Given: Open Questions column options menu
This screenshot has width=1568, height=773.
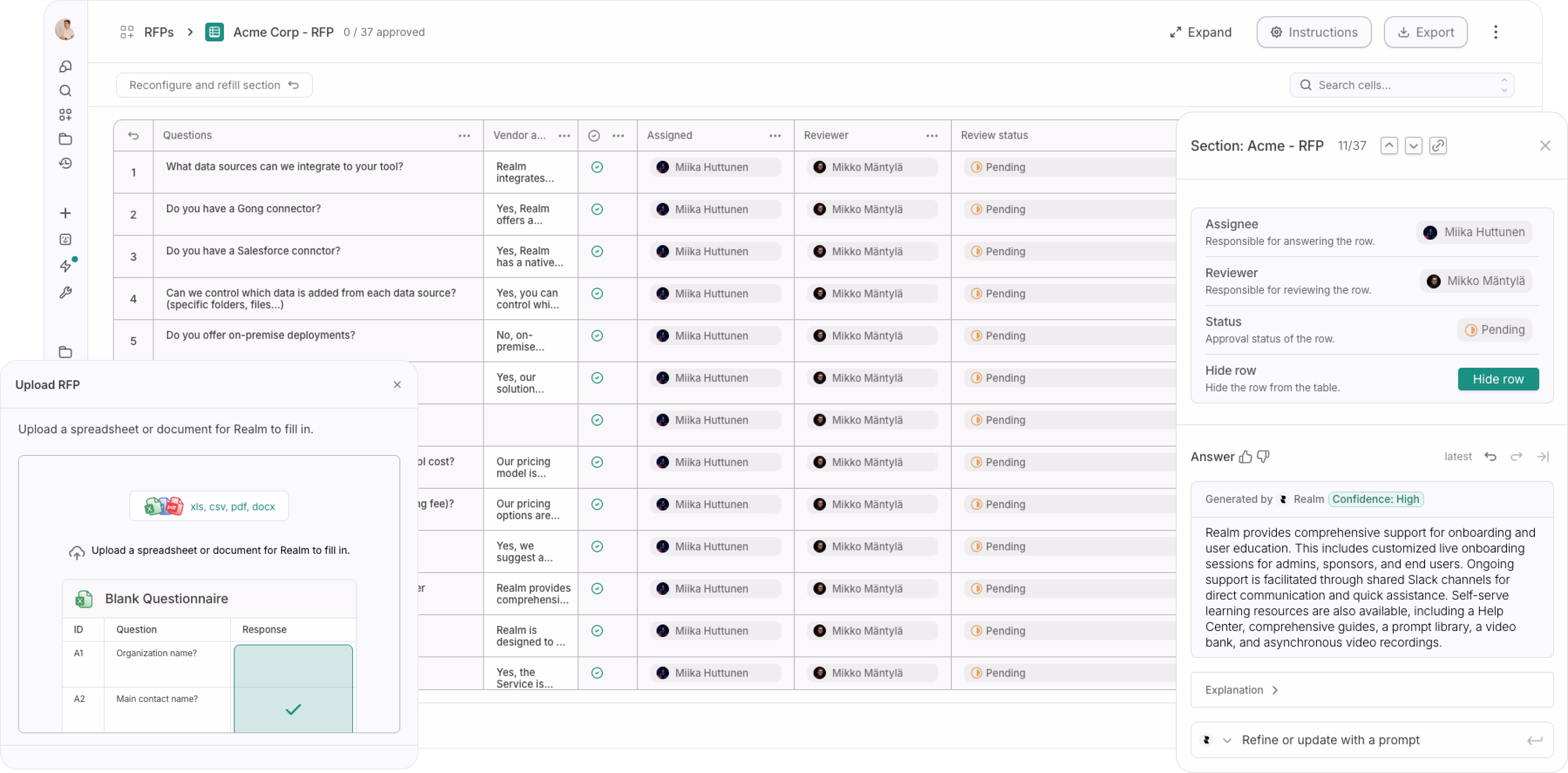Looking at the screenshot, I should tap(464, 136).
